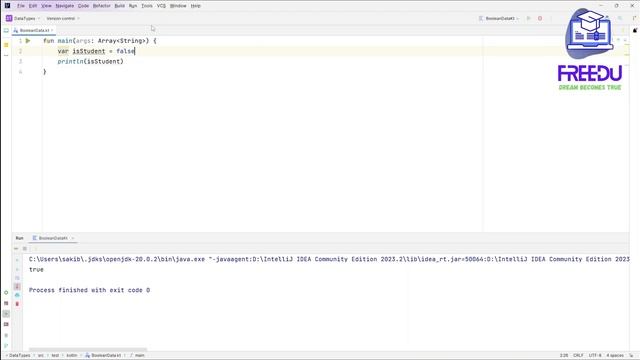Open the Git tool window icon at bottom-left
The image size is (640, 360).
[6, 346]
